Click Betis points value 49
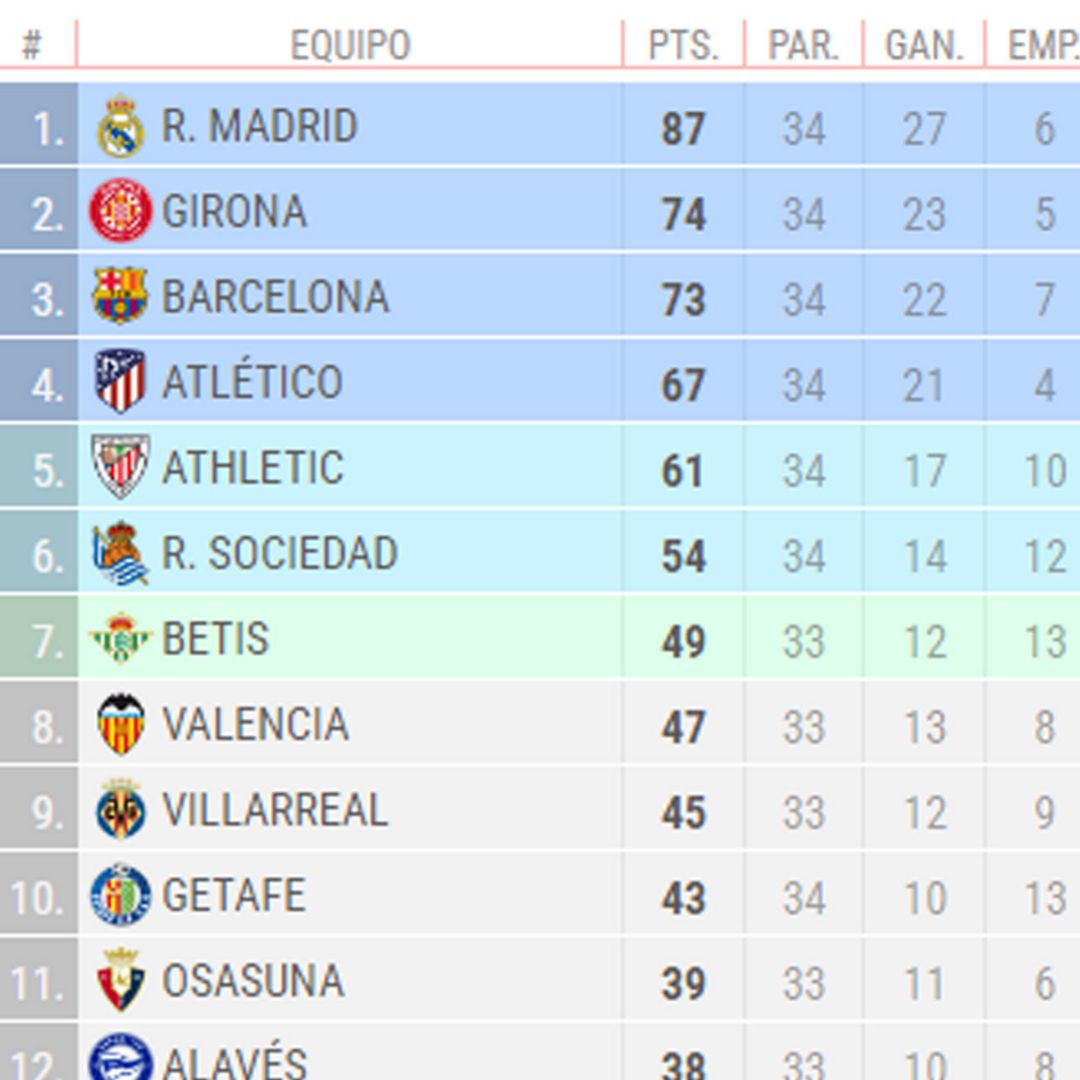1080x1080 pixels. point(683,641)
